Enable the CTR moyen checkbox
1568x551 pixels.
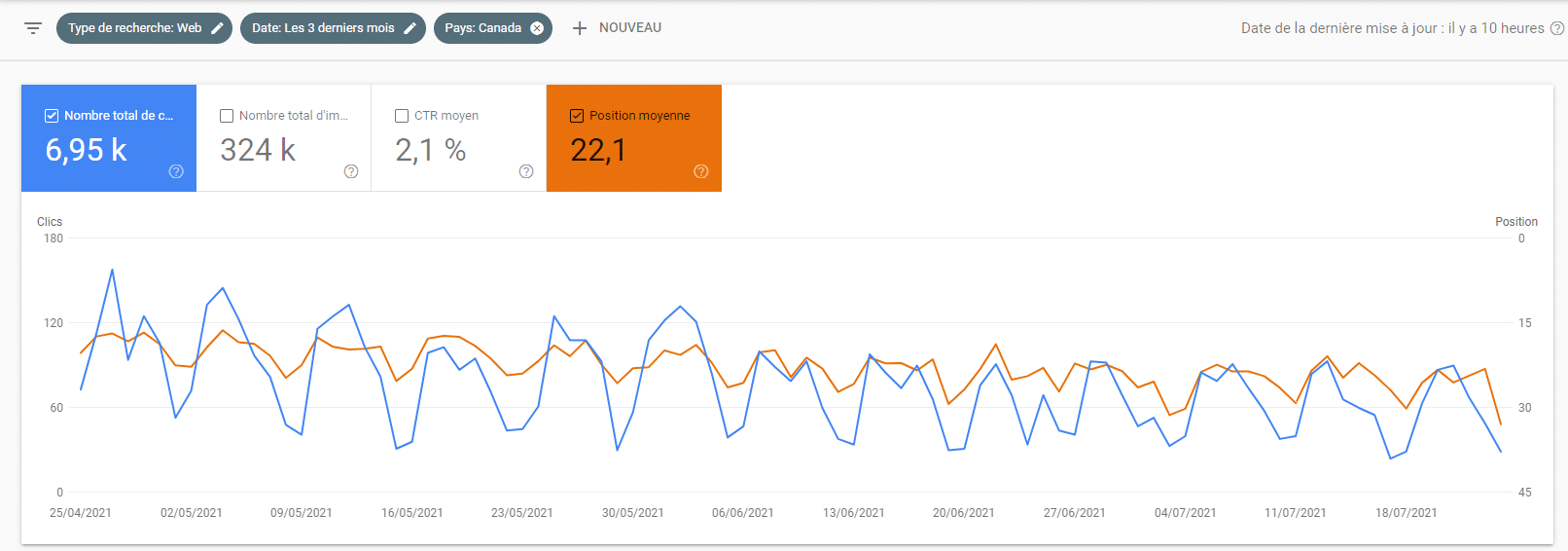402,116
